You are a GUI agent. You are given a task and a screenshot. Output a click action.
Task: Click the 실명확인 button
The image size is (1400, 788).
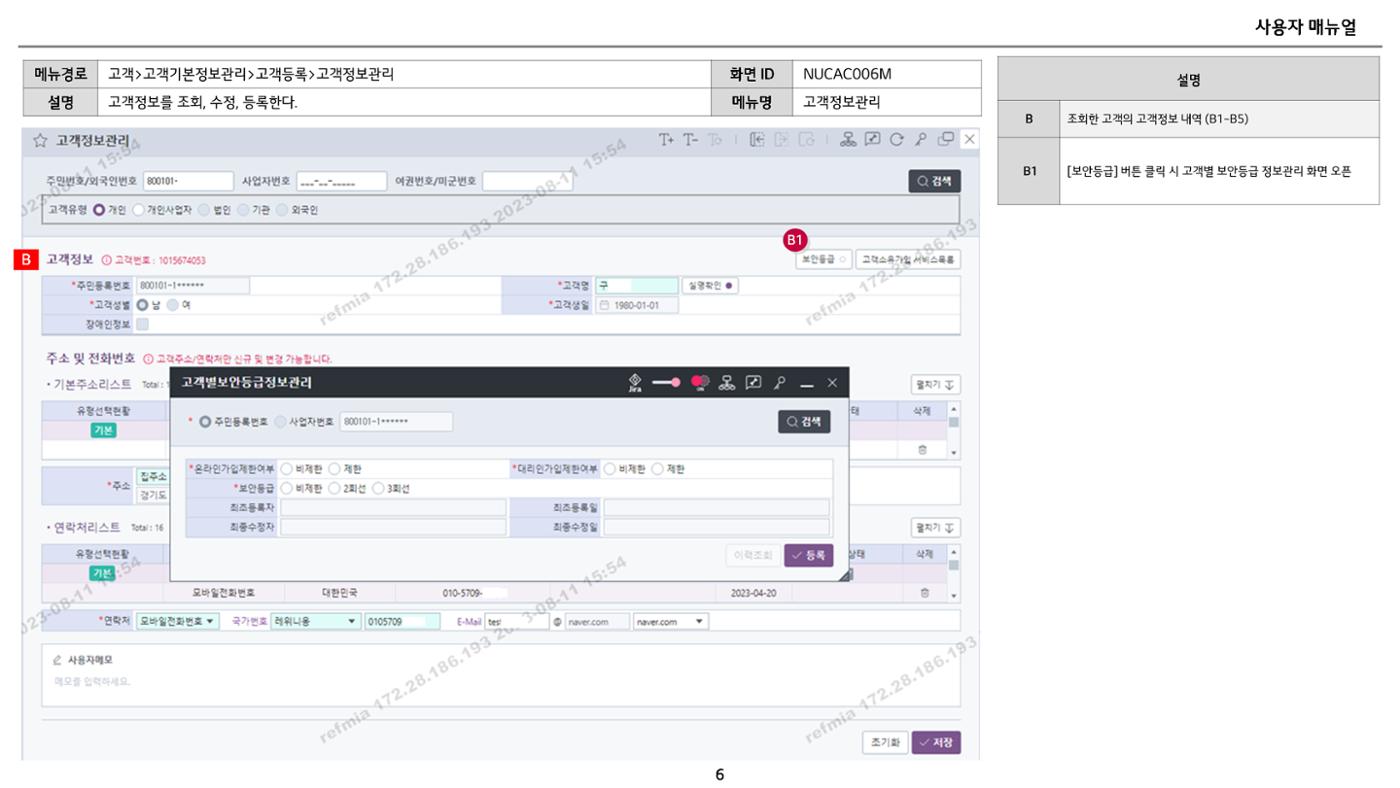click(x=709, y=286)
